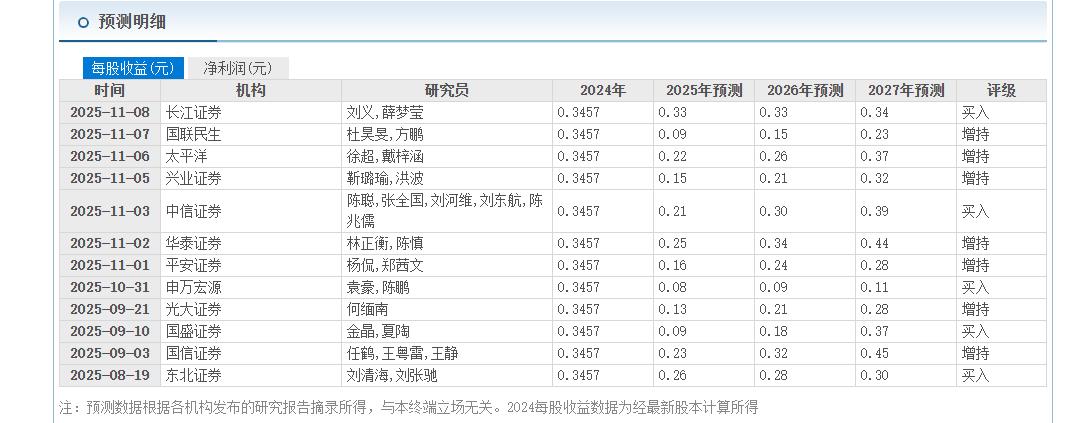Click date cell 2025-11-06
Image resolution: width=1082 pixels, height=423 pixels.
[x=110, y=157]
